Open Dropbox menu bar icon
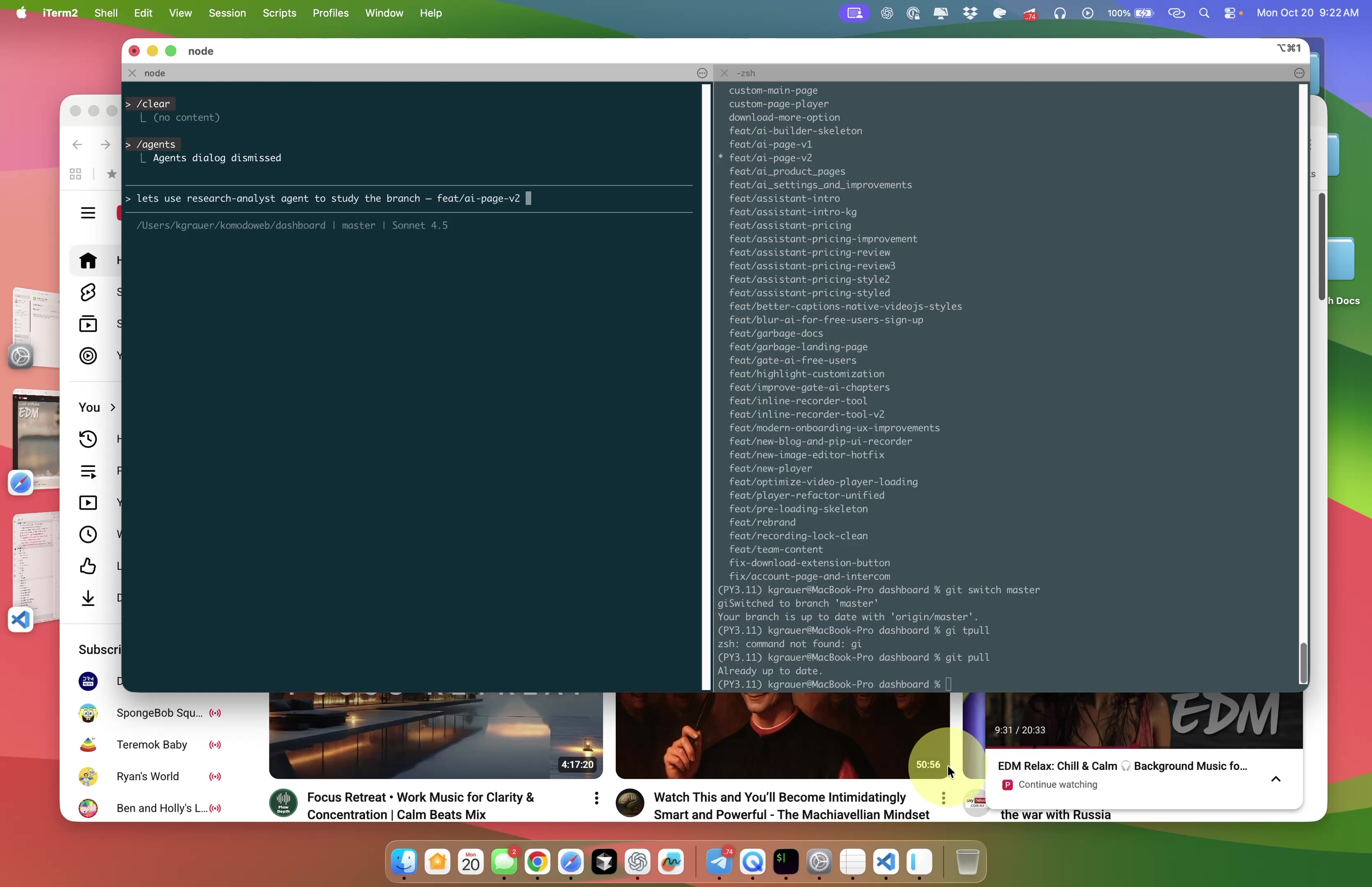1372x887 pixels. [970, 13]
